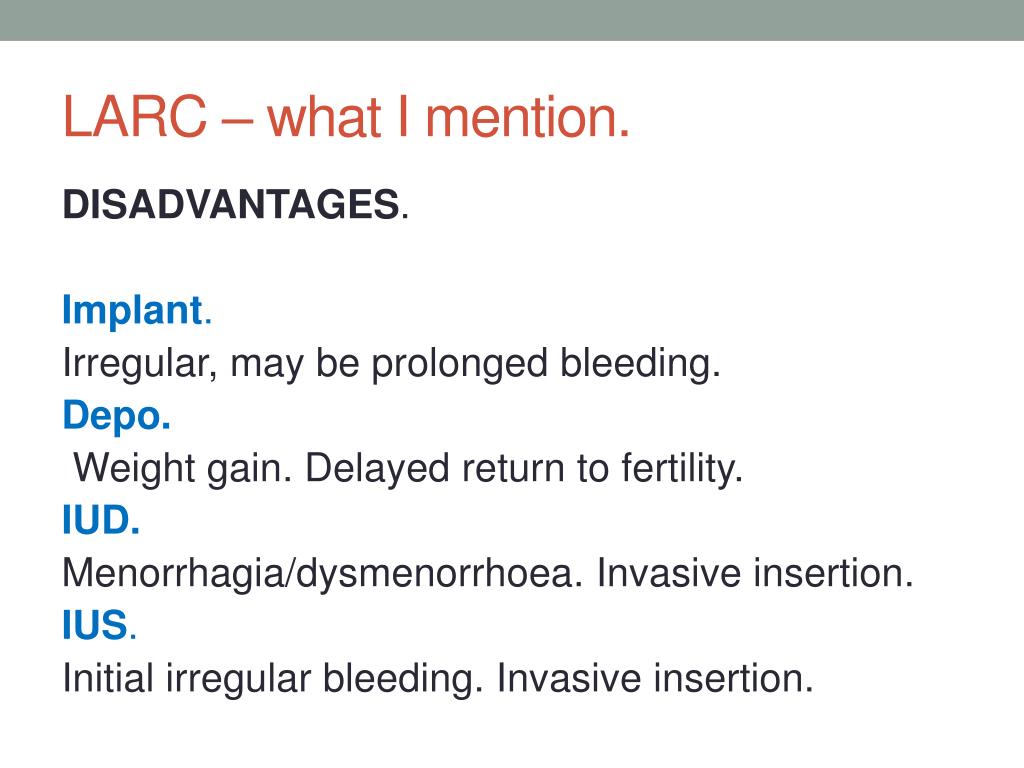Select Invasive insertion text on the IUS line
This screenshot has height=768, width=1024.
click(655, 678)
